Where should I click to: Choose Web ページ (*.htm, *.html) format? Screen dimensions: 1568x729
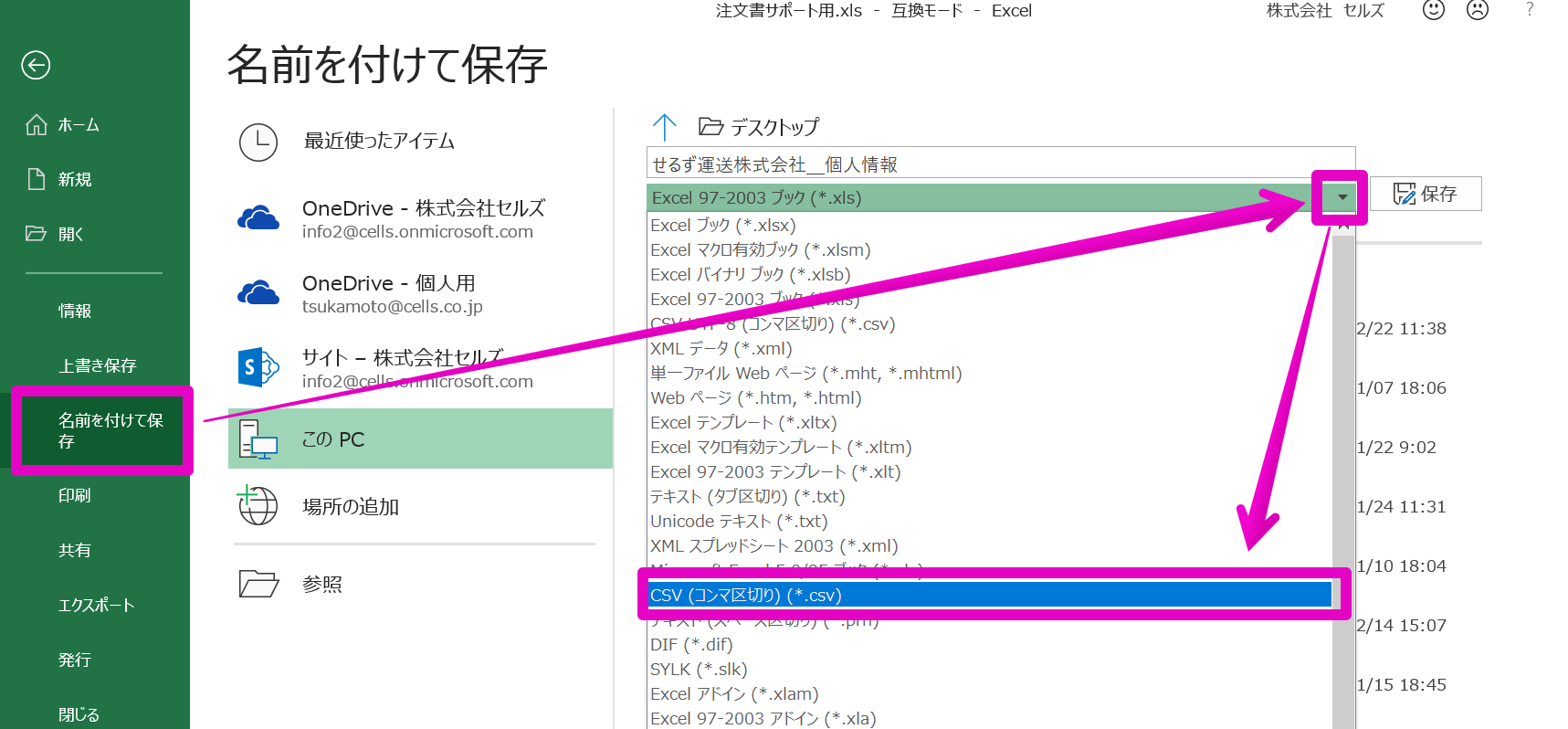click(x=756, y=397)
